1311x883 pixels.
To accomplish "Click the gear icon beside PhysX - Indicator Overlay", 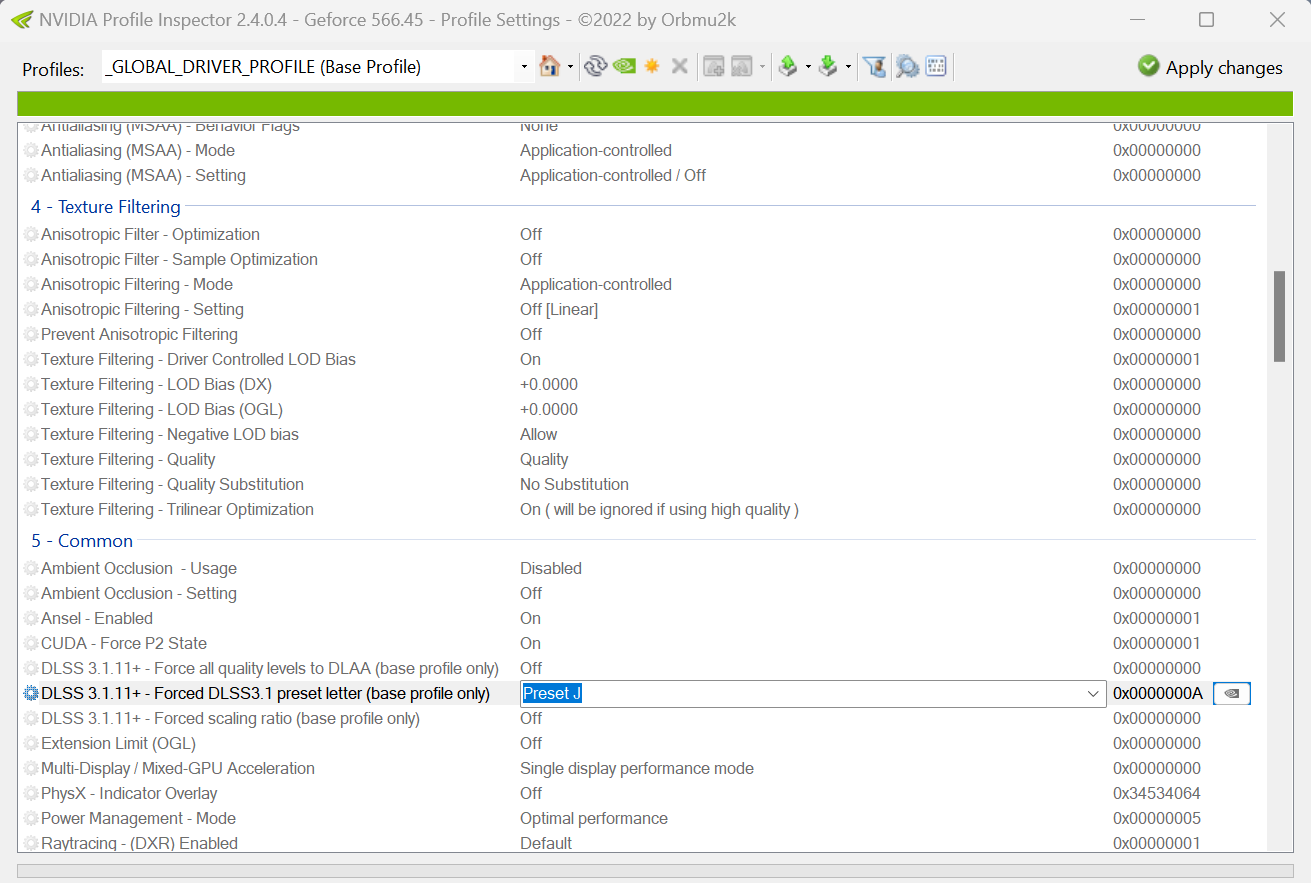I will [31, 794].
